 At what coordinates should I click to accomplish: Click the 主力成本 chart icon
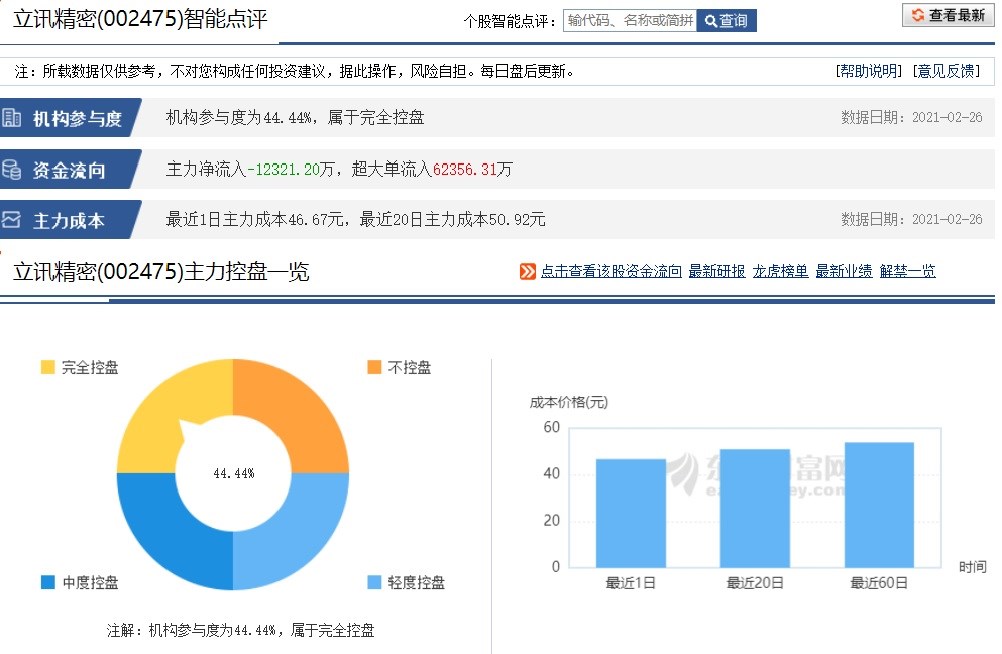(x=11, y=220)
